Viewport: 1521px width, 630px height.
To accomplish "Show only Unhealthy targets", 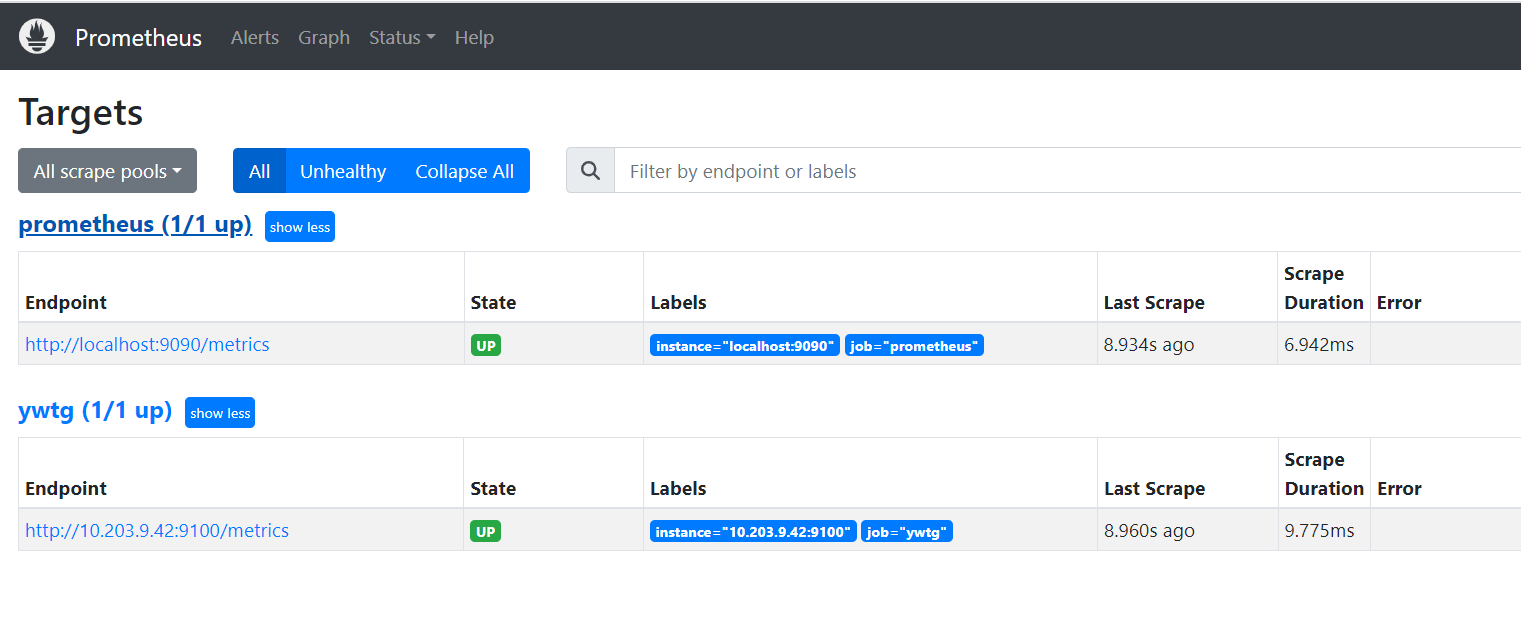I will 343,171.
